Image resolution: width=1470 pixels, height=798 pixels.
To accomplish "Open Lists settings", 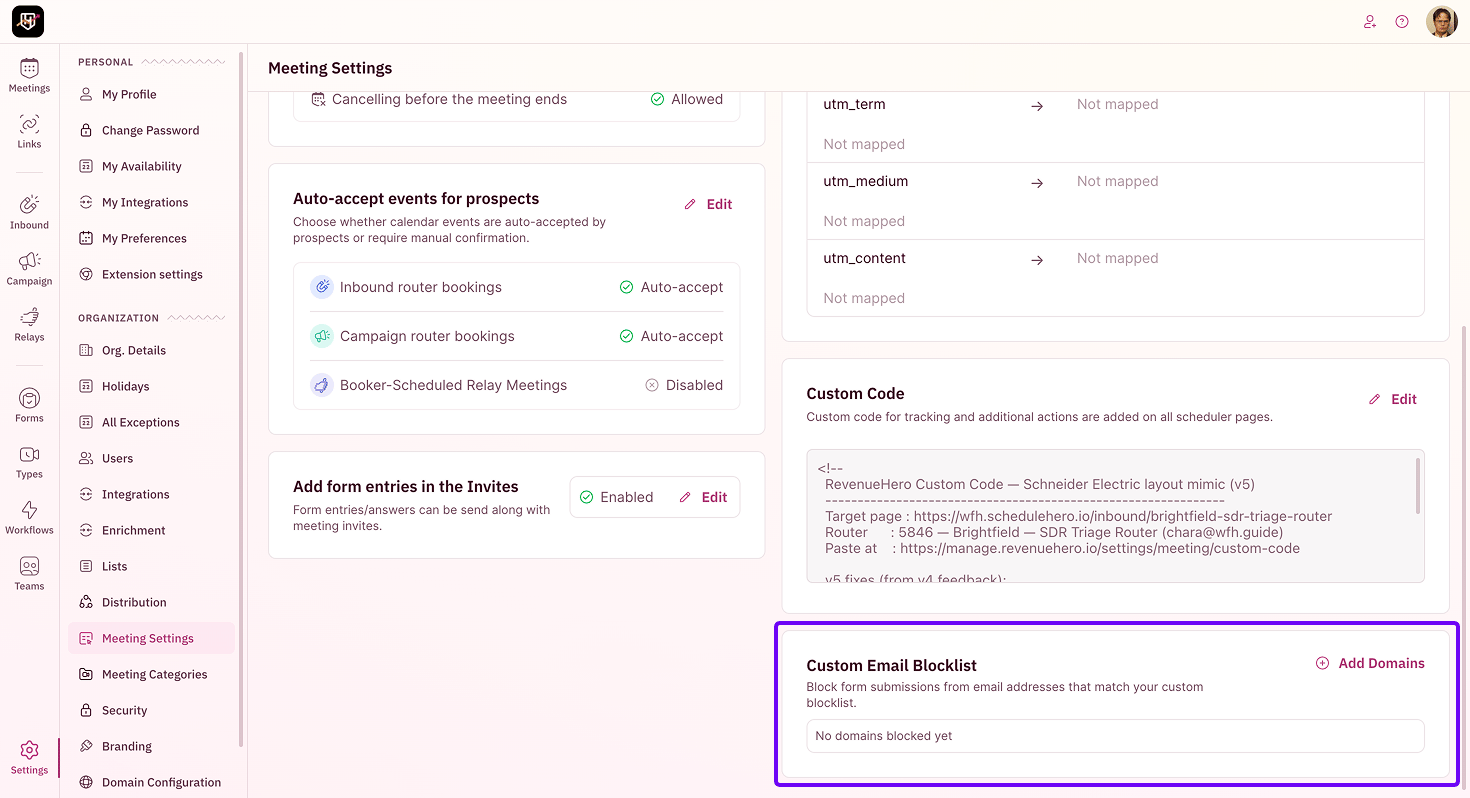I will (151, 566).
